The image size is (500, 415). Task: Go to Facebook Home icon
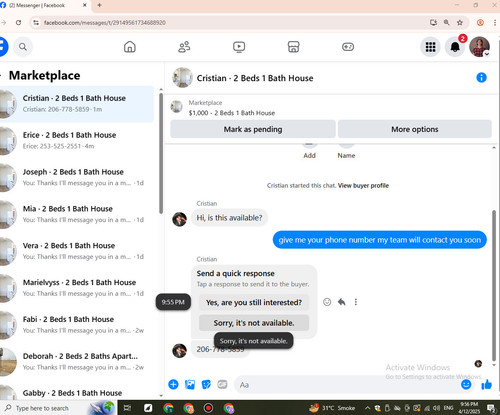[130, 47]
